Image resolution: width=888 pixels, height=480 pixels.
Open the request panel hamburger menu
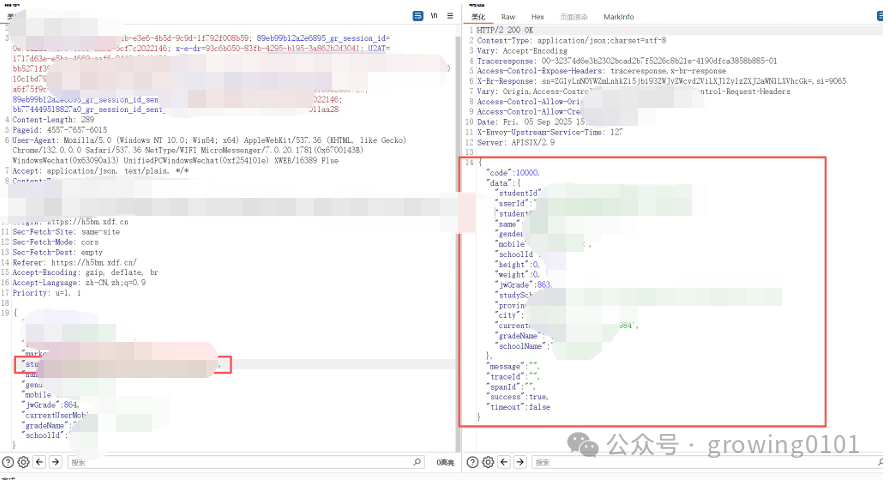[450, 16]
